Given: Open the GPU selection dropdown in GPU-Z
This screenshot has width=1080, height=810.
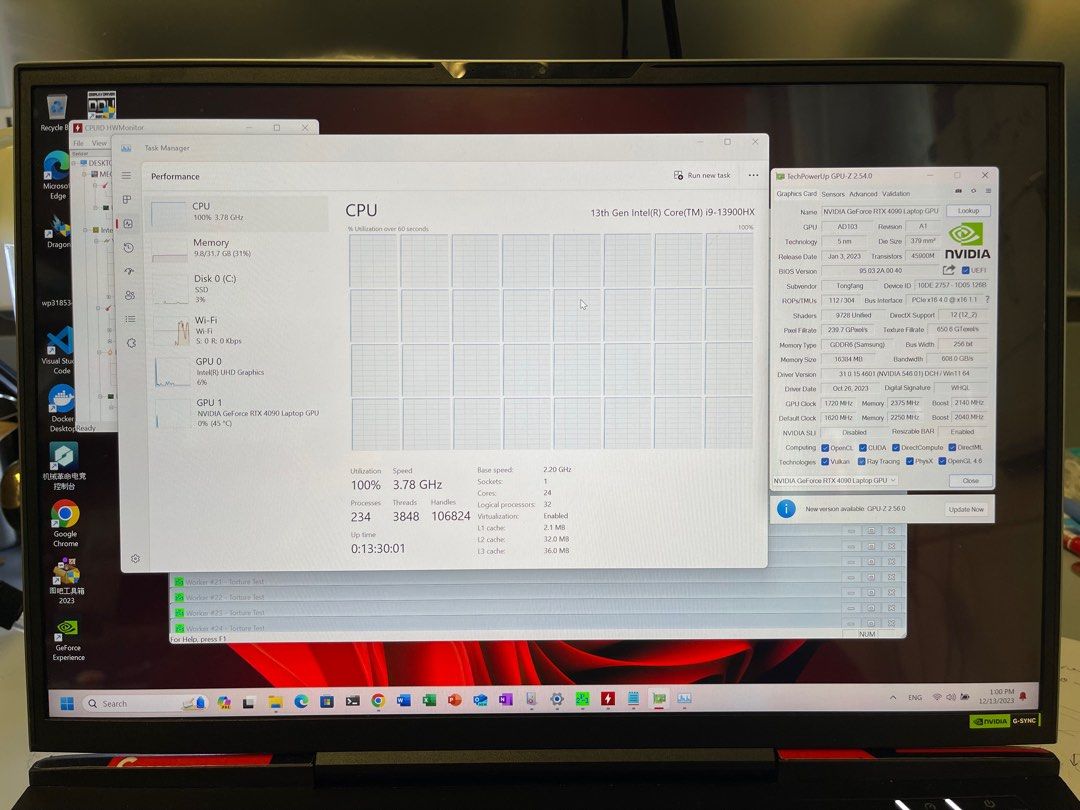Looking at the screenshot, I should click(x=893, y=481).
